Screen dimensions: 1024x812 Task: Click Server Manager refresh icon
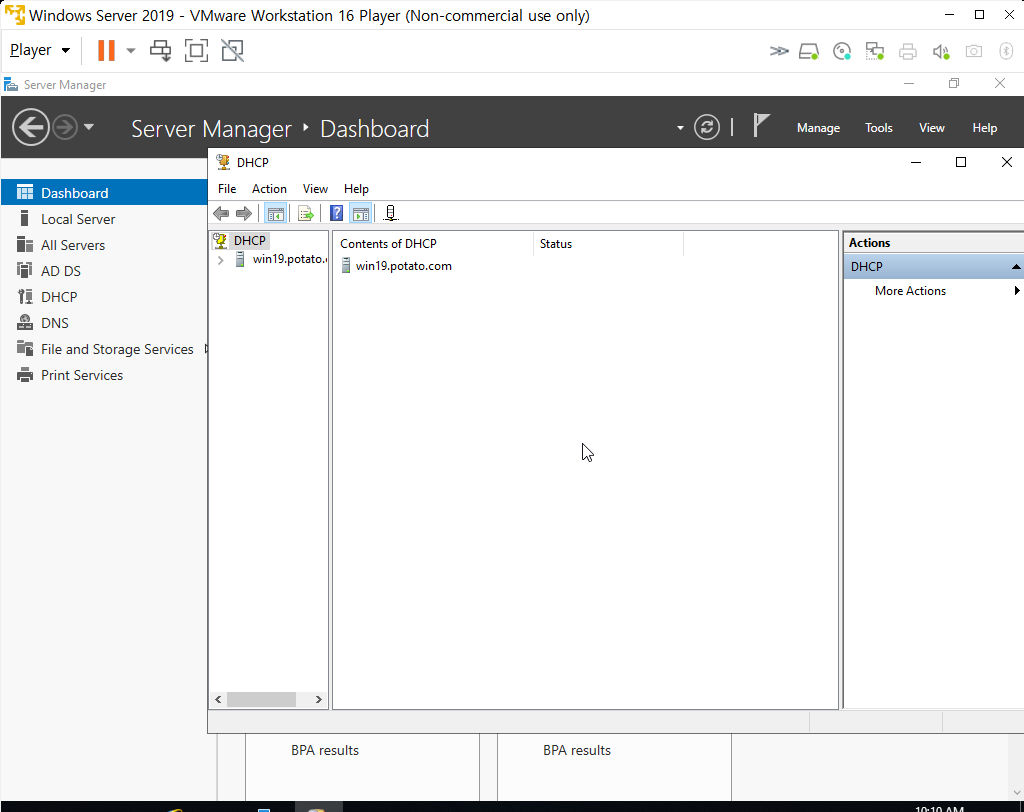point(707,127)
